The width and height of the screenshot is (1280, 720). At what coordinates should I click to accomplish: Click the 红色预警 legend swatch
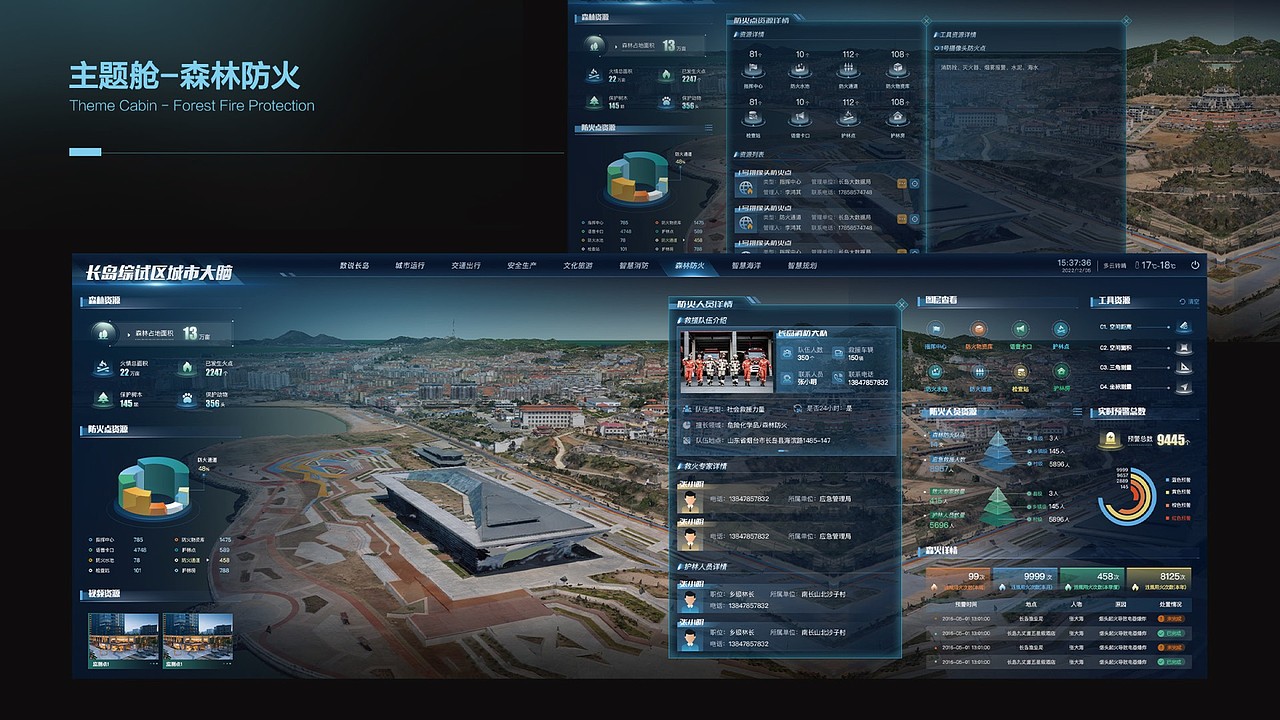pyautogui.click(x=1168, y=518)
